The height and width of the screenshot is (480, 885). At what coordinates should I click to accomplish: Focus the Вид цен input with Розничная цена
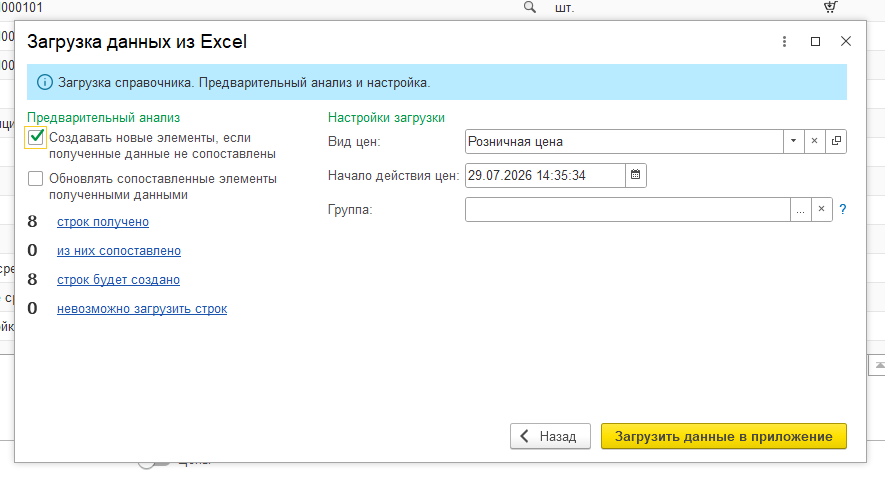(624, 141)
